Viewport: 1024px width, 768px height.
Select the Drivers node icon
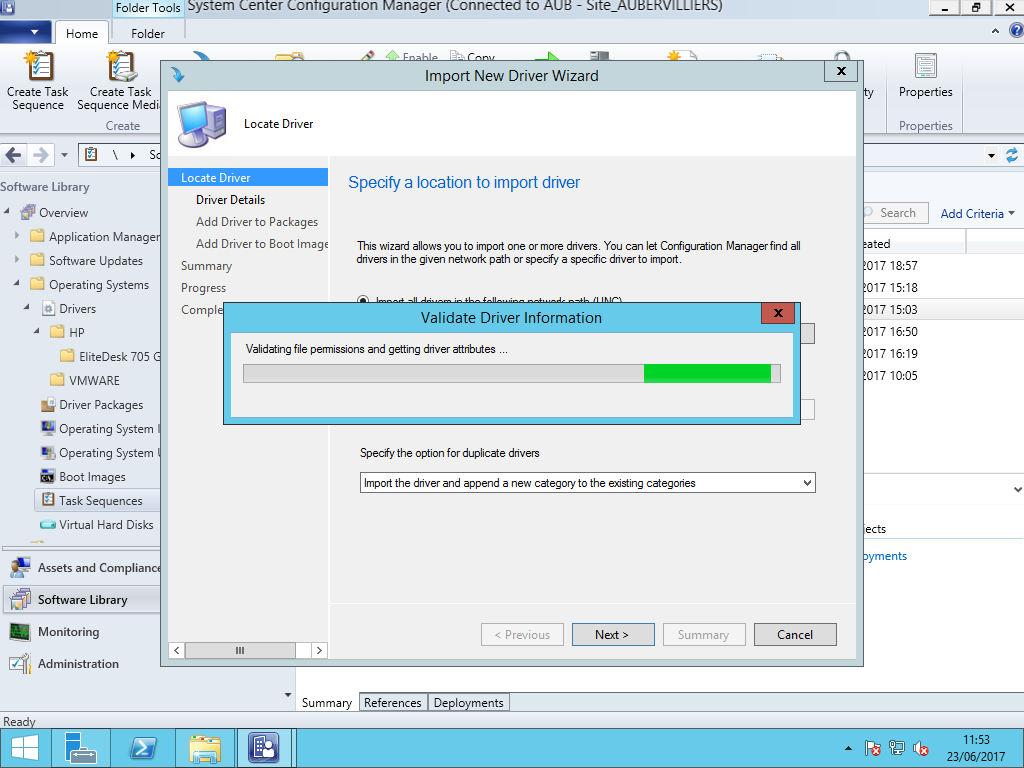coord(48,308)
